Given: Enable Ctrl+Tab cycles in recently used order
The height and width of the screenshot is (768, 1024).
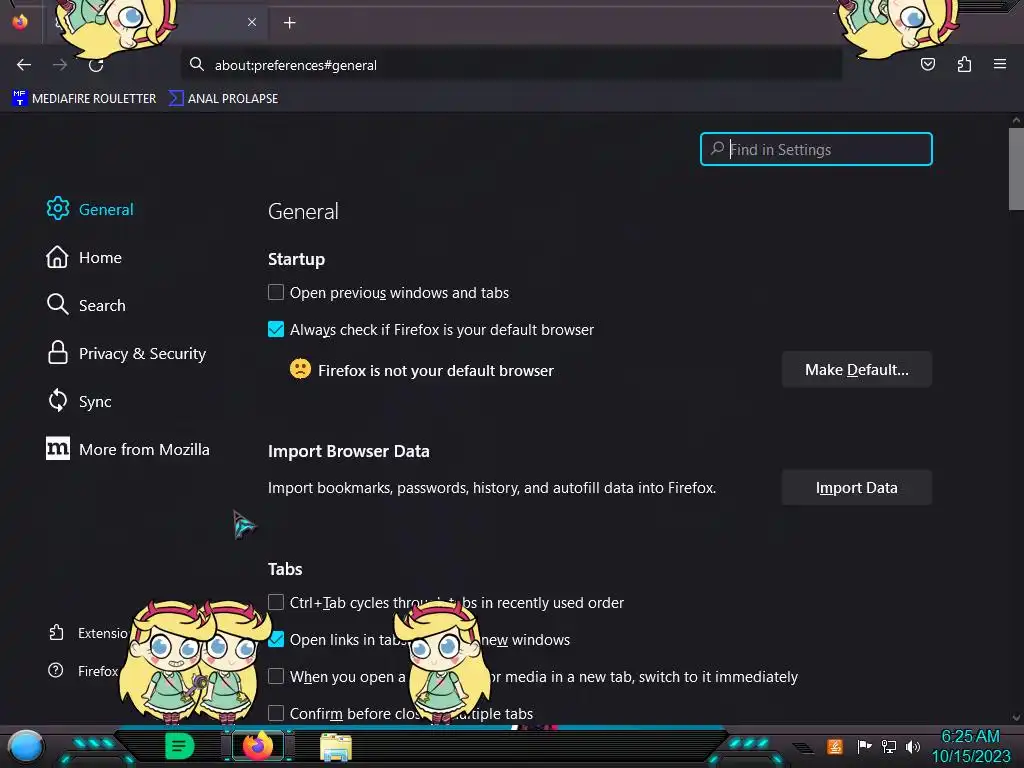Looking at the screenshot, I should (x=276, y=602).
